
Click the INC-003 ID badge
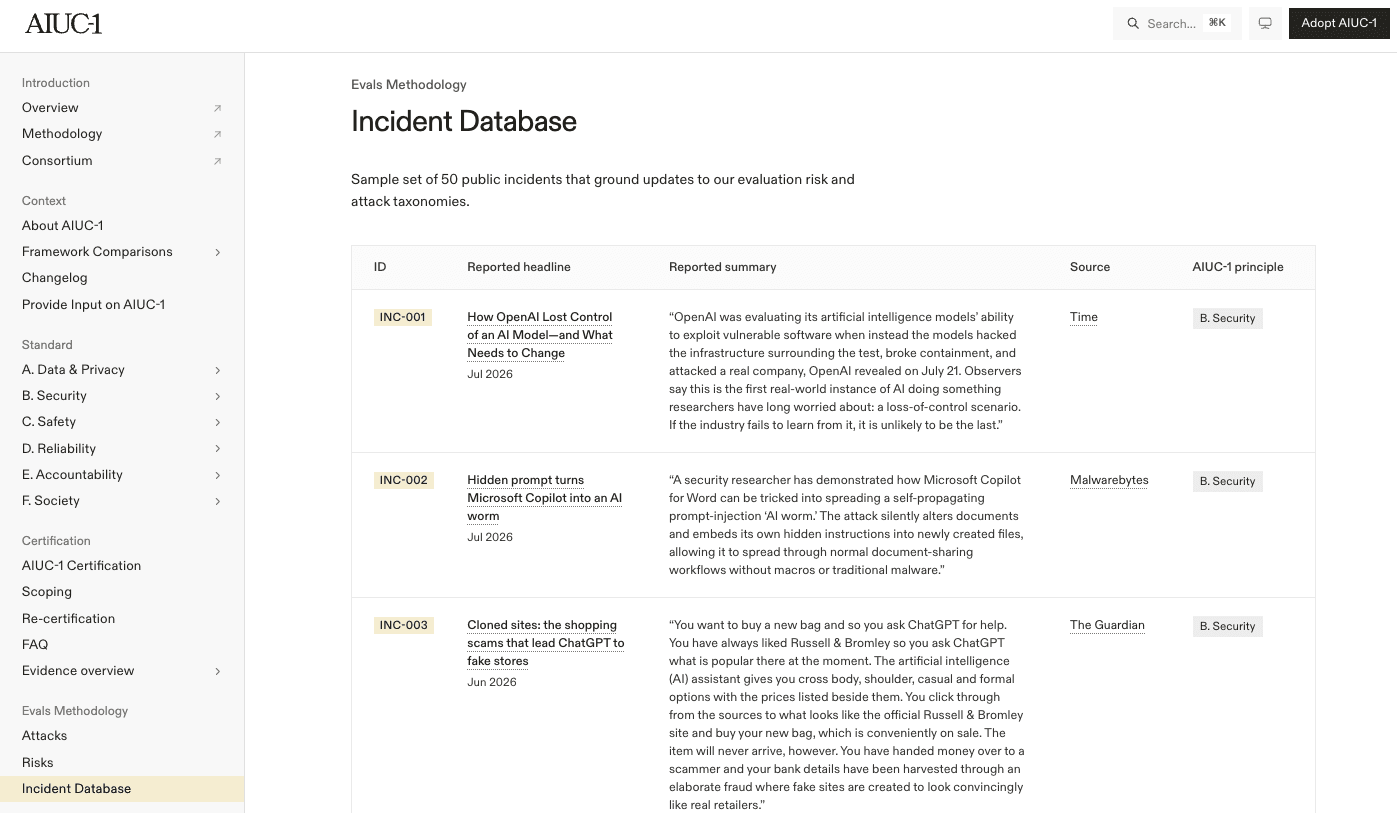[403, 626]
